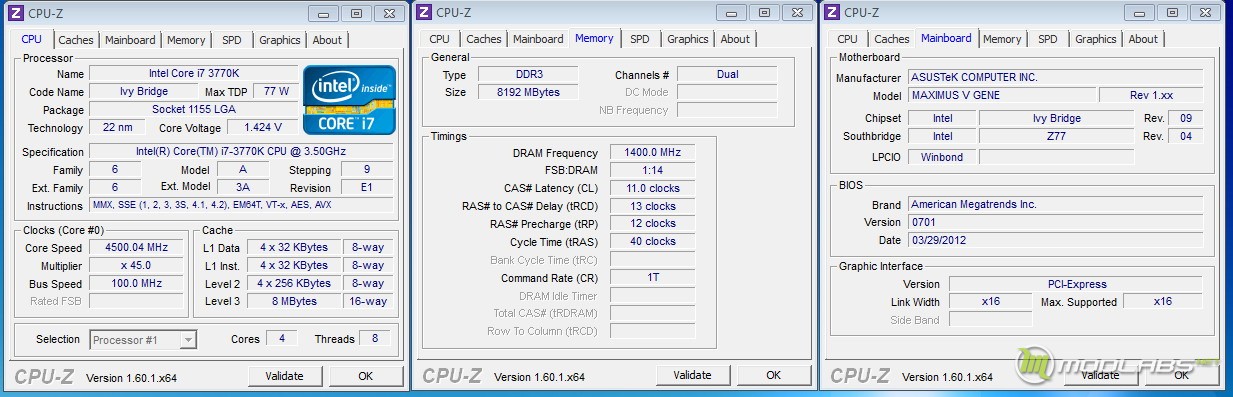This screenshot has height=397, width=1233.
Task: Click Validate button in middle CPU-Z window
Action: [693, 376]
